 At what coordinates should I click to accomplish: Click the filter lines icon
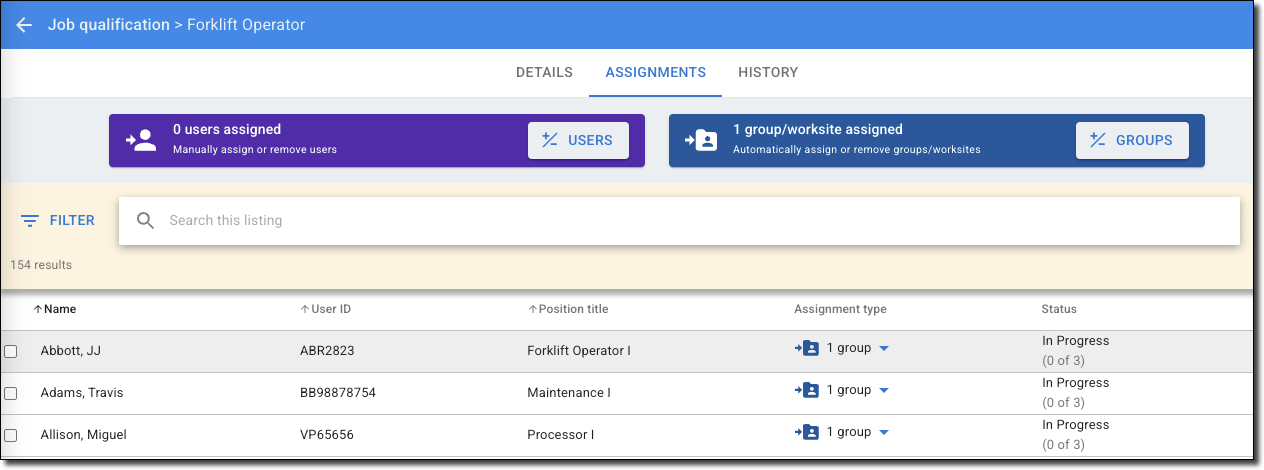point(30,220)
